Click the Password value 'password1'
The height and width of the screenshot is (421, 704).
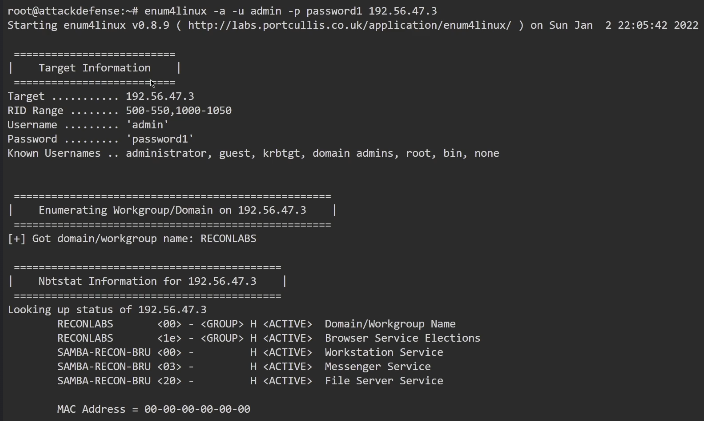160,139
